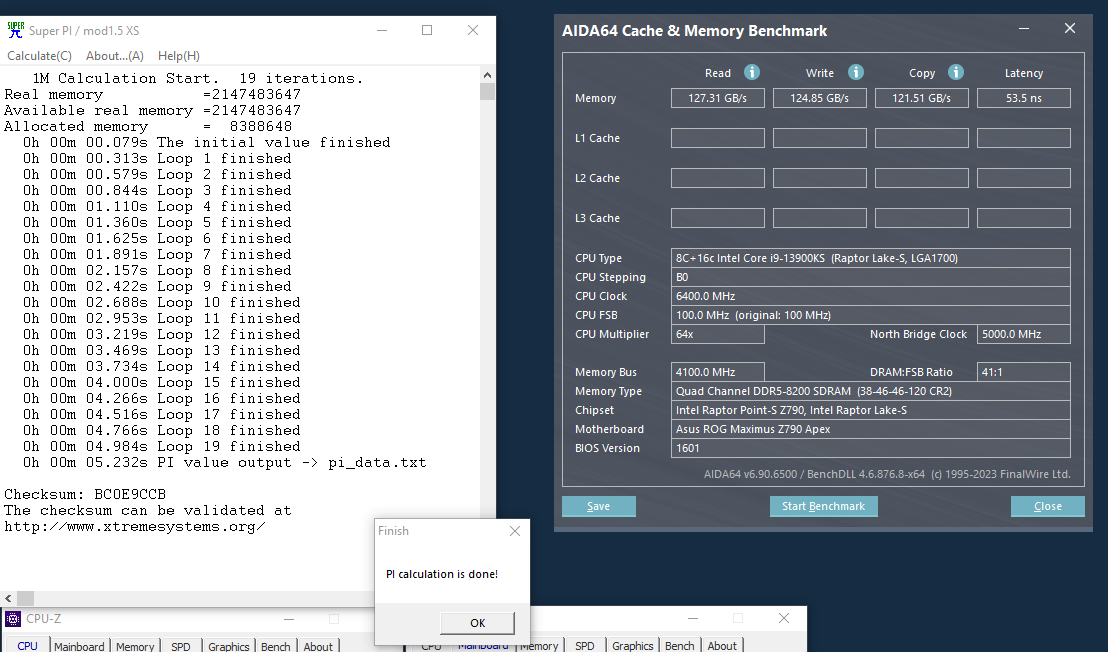Click the http://www.xtremesystems.org/ text in Super PI
1108x652 pixels.
[134, 527]
